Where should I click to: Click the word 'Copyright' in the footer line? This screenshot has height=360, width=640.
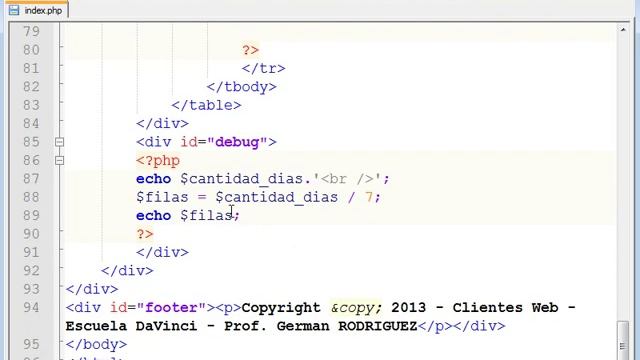point(281,308)
